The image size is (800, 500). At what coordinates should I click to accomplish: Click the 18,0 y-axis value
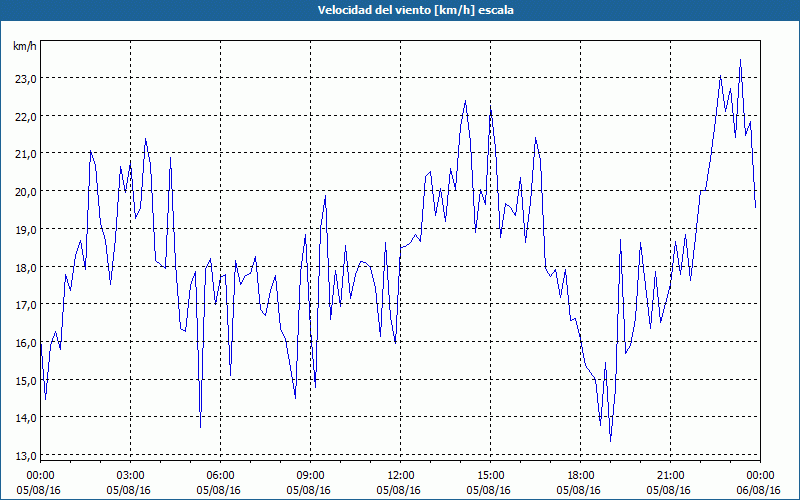click(x=25, y=267)
